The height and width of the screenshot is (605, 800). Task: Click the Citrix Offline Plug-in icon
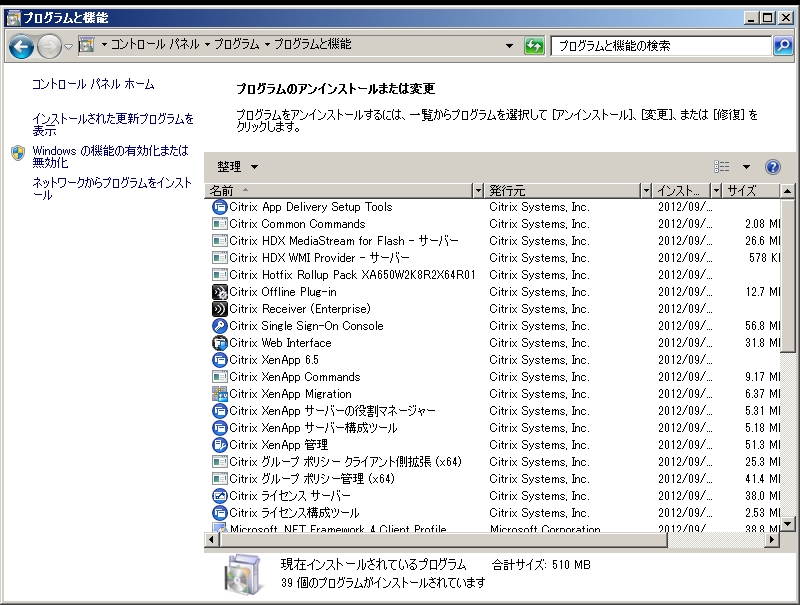pyautogui.click(x=220, y=292)
